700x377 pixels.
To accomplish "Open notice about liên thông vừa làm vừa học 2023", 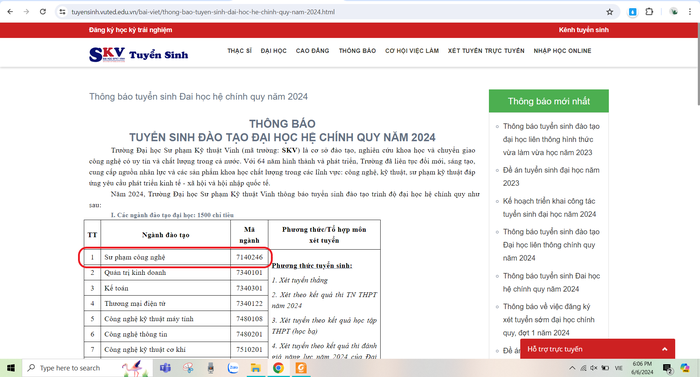I will pyautogui.click(x=551, y=139).
